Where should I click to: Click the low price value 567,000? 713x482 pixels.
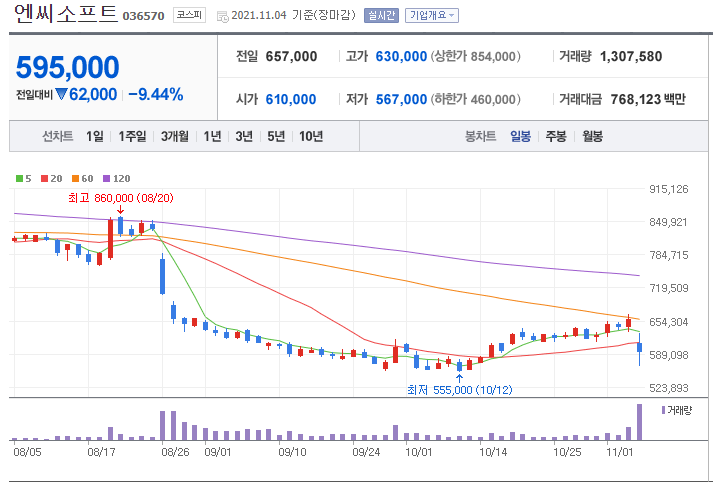pyautogui.click(x=401, y=99)
